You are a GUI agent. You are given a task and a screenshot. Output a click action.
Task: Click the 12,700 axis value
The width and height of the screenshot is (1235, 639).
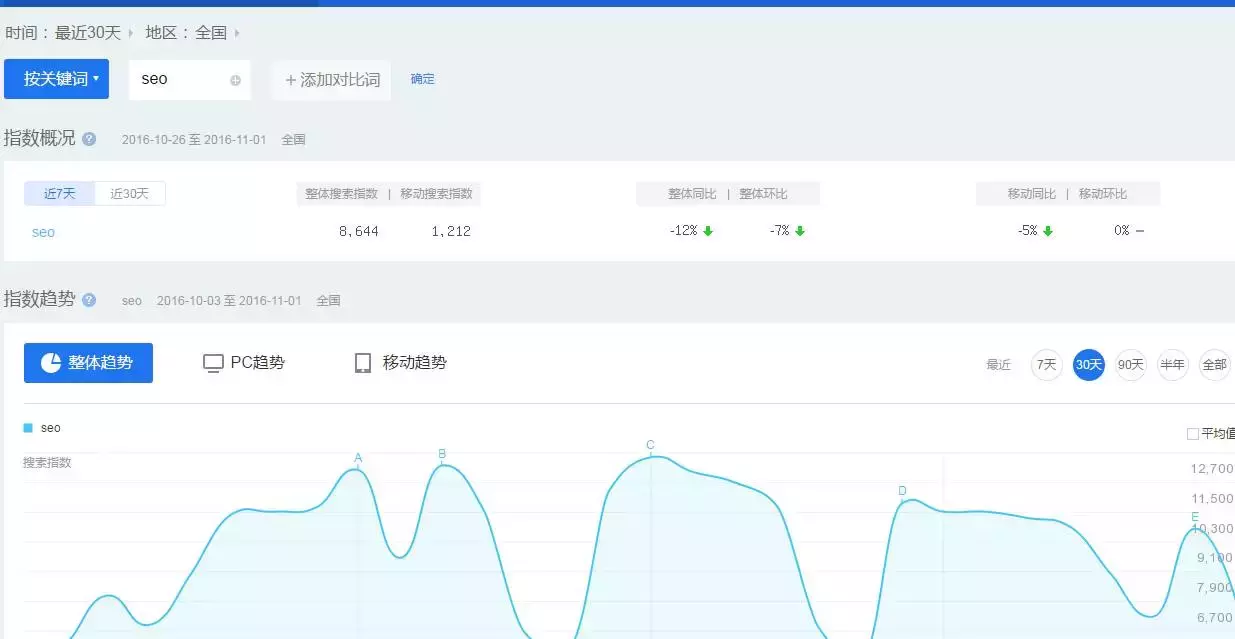point(1213,469)
